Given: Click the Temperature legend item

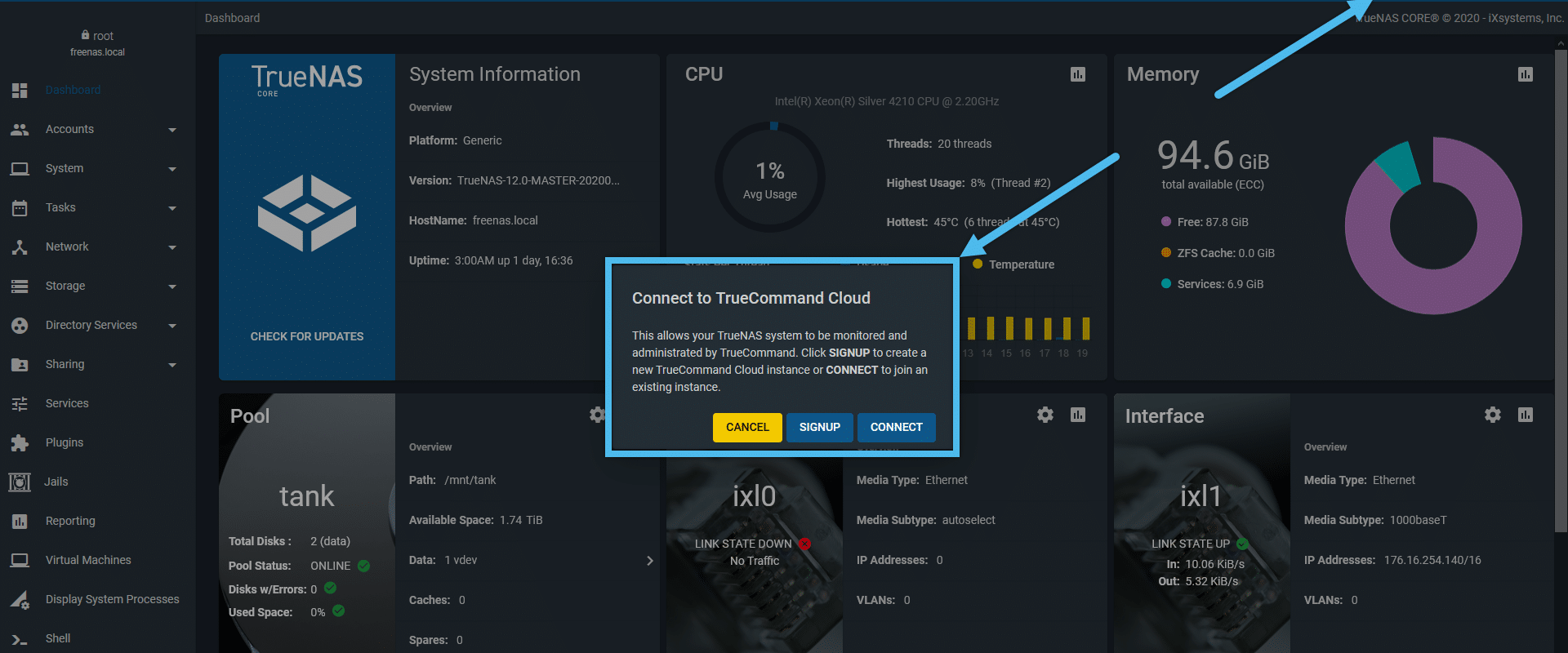Looking at the screenshot, I should 1013,264.
